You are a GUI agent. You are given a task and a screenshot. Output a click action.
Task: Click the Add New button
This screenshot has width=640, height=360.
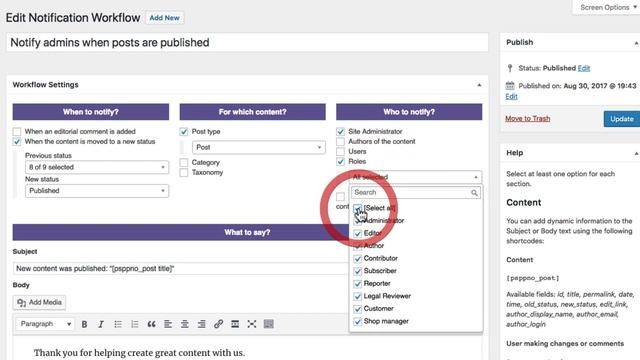164,18
